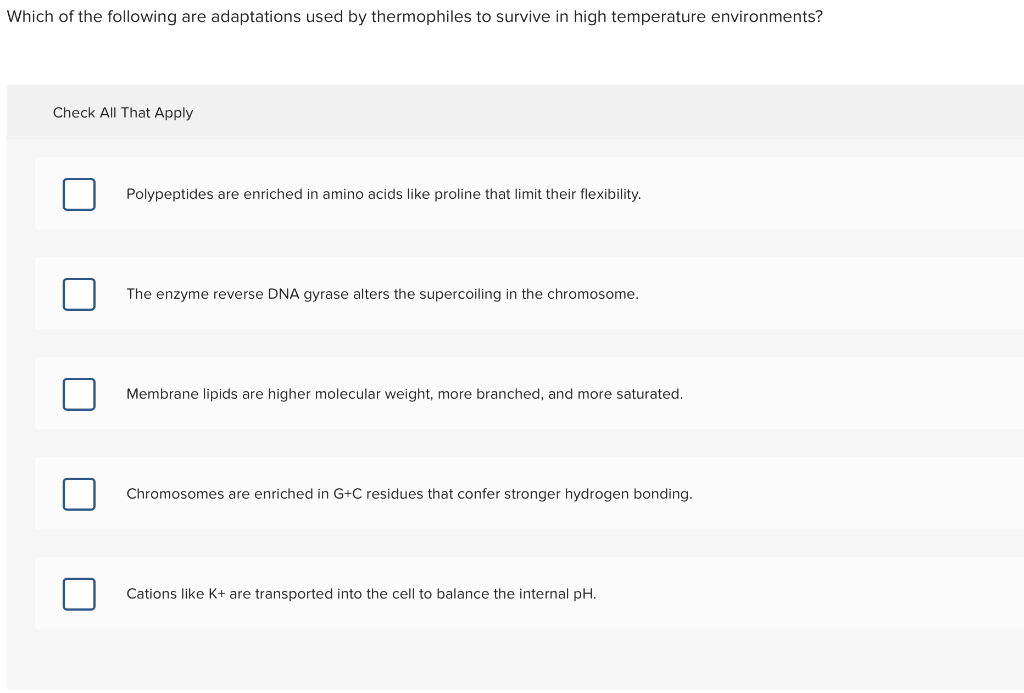Check the K+ cations internal pH option
The width and height of the screenshot is (1024, 693).
pyautogui.click(x=79, y=593)
